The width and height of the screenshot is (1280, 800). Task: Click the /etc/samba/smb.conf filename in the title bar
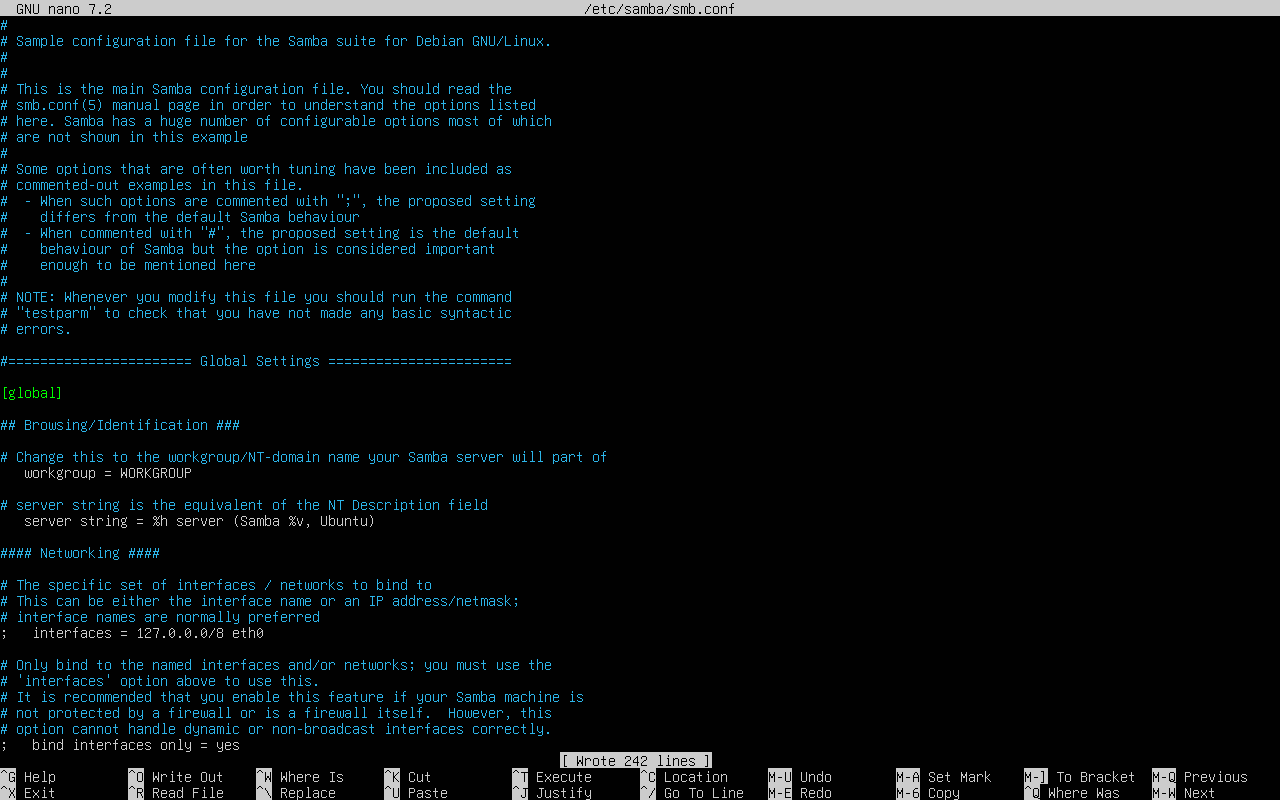tap(660, 9)
